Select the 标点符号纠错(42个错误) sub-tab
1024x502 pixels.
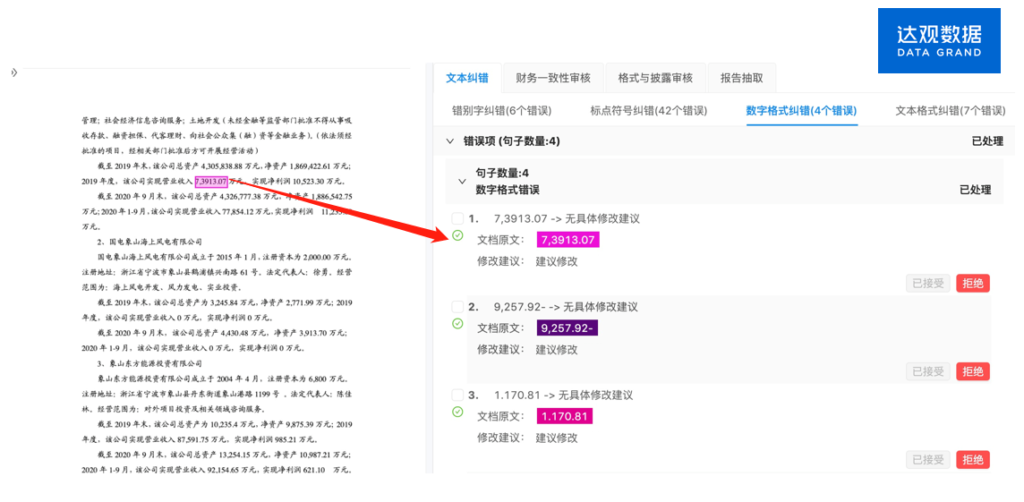coord(648,110)
